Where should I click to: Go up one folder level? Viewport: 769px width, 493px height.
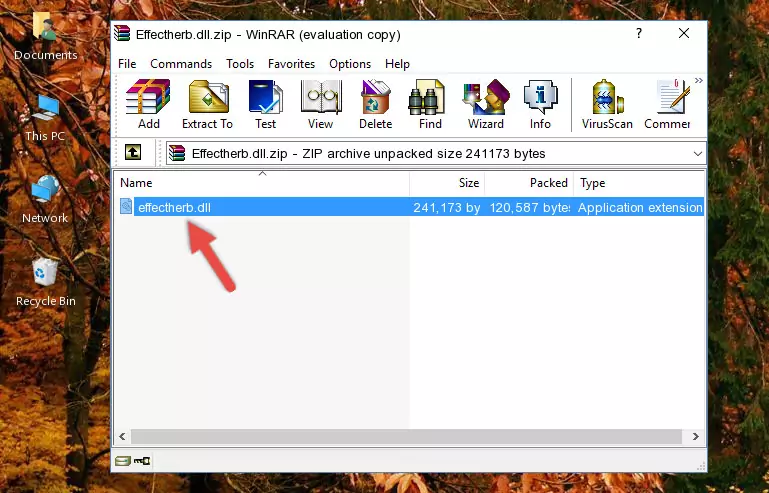[x=133, y=153]
